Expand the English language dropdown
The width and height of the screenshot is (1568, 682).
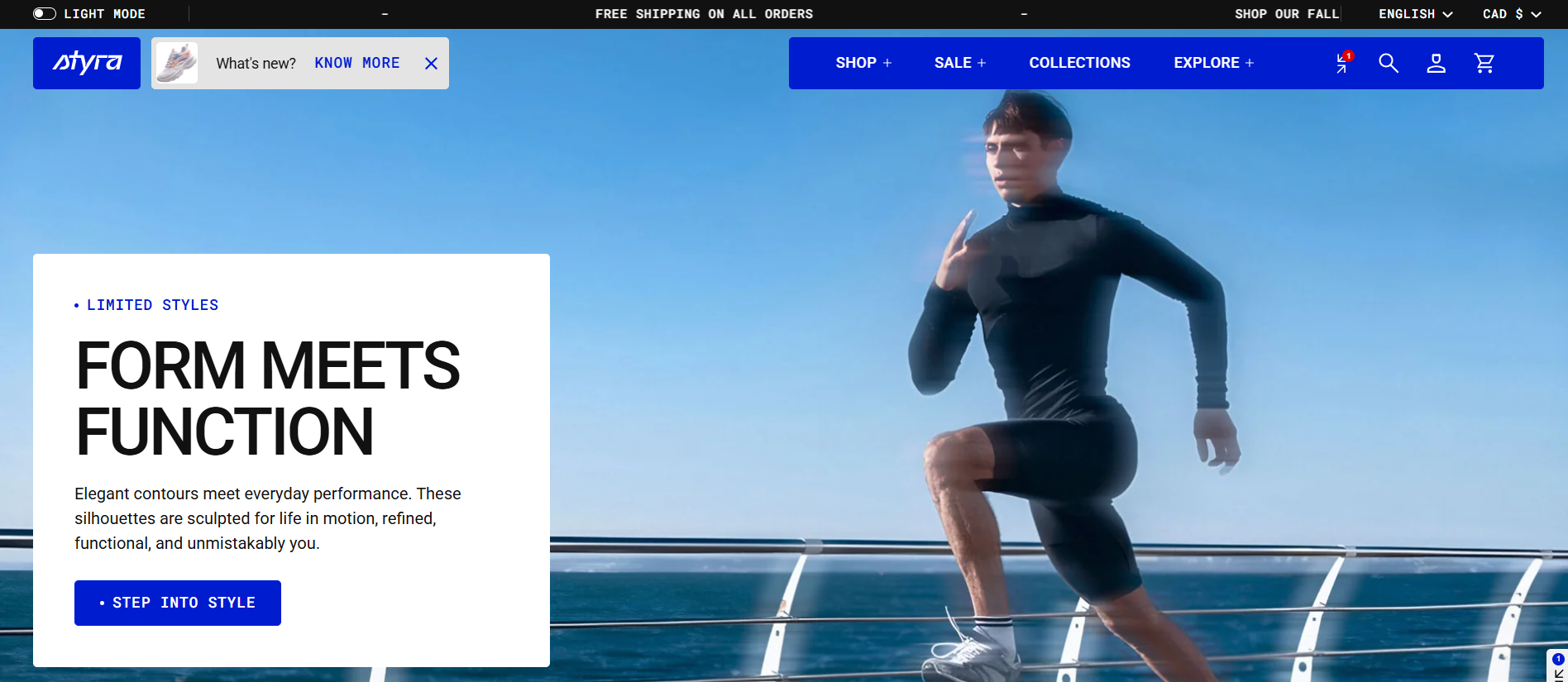click(1415, 14)
